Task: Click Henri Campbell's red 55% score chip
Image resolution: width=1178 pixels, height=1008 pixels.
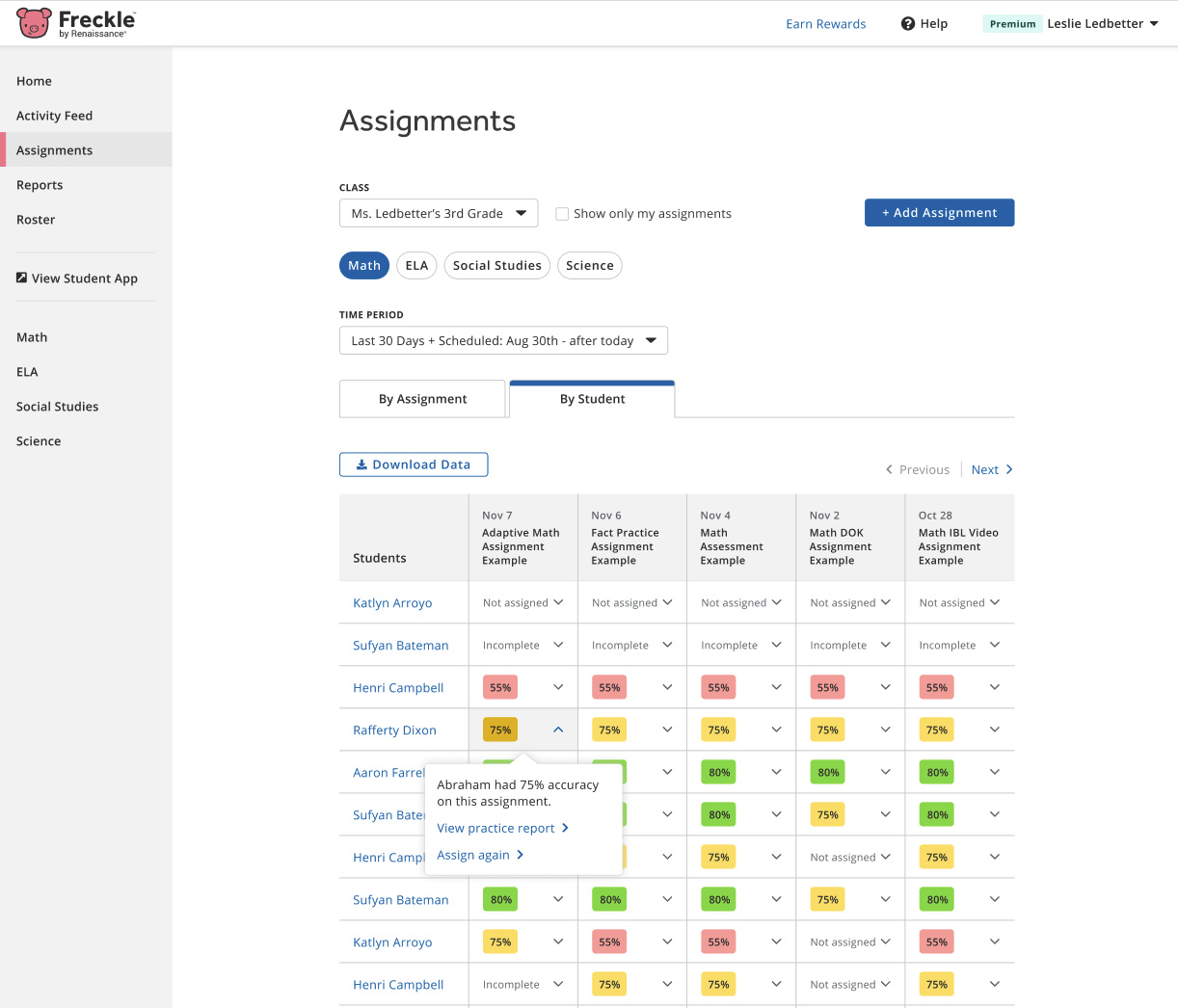Action: (x=499, y=687)
